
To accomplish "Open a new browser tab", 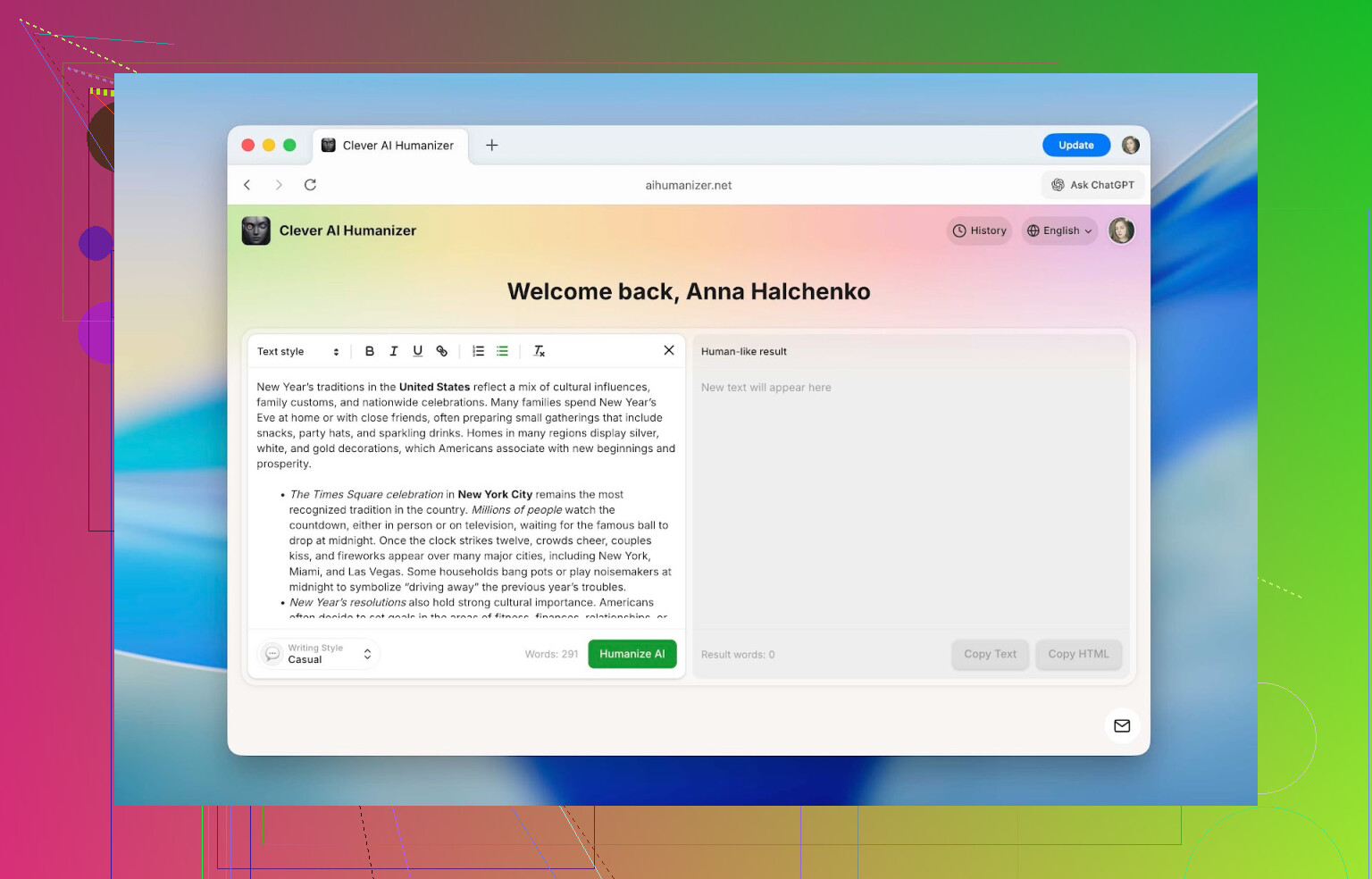I will point(492,146).
